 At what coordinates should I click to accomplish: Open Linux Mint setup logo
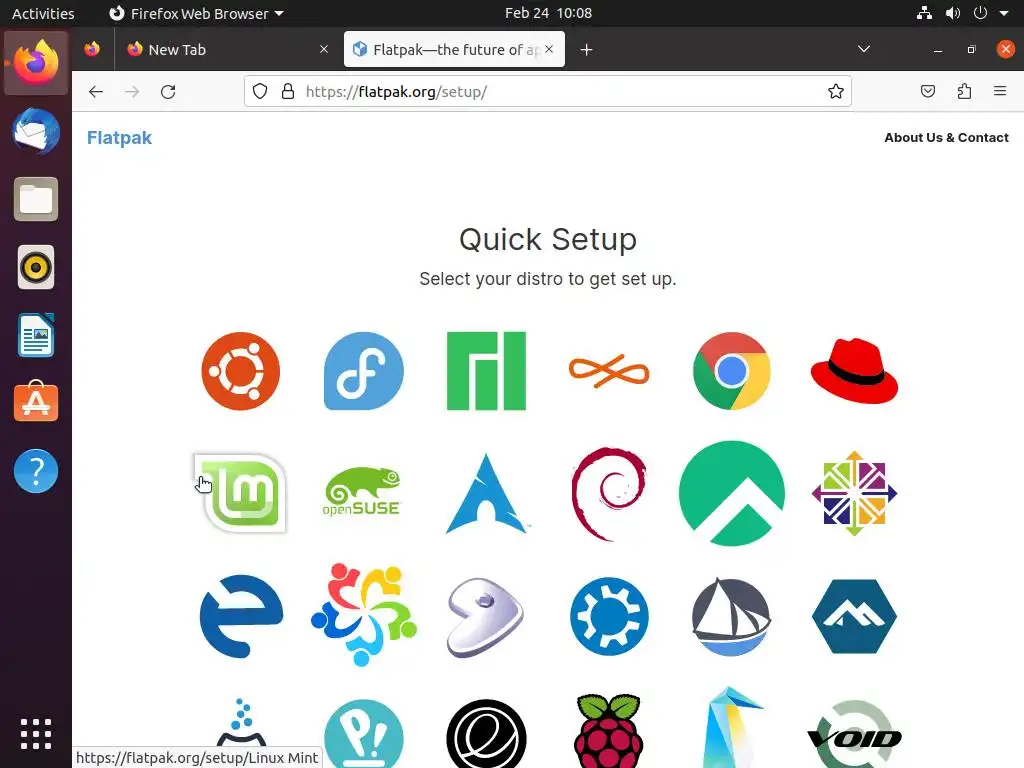pos(240,494)
